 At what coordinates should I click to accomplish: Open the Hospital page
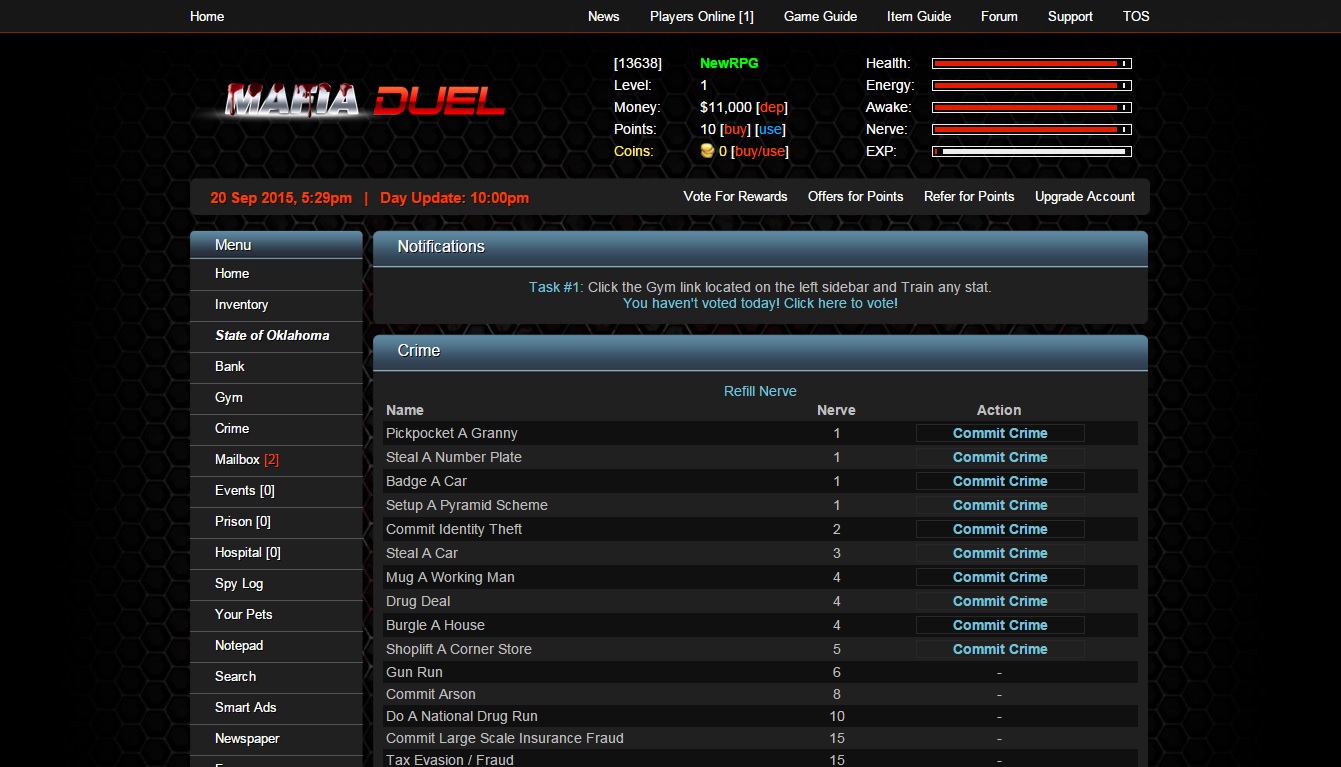pyautogui.click(x=276, y=553)
